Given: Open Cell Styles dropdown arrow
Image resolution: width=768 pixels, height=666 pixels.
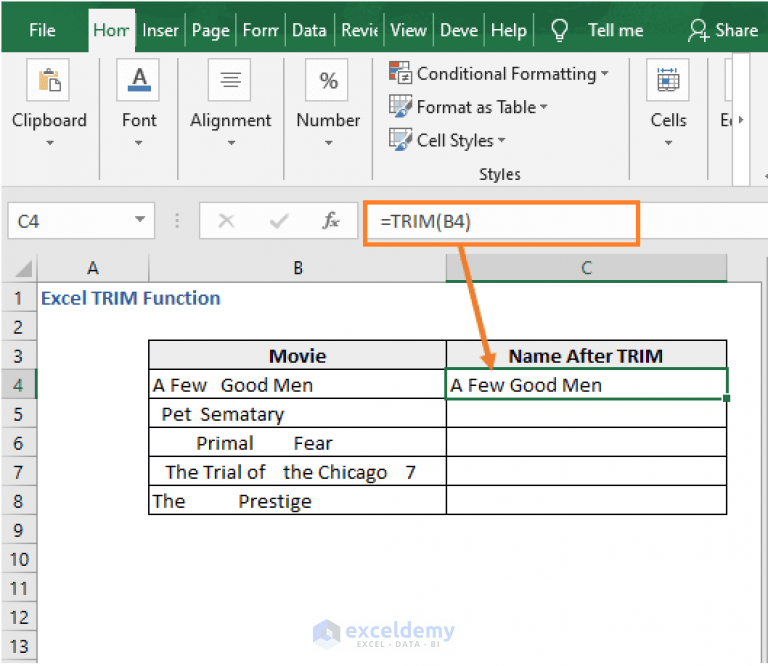Looking at the screenshot, I should pos(502,141).
